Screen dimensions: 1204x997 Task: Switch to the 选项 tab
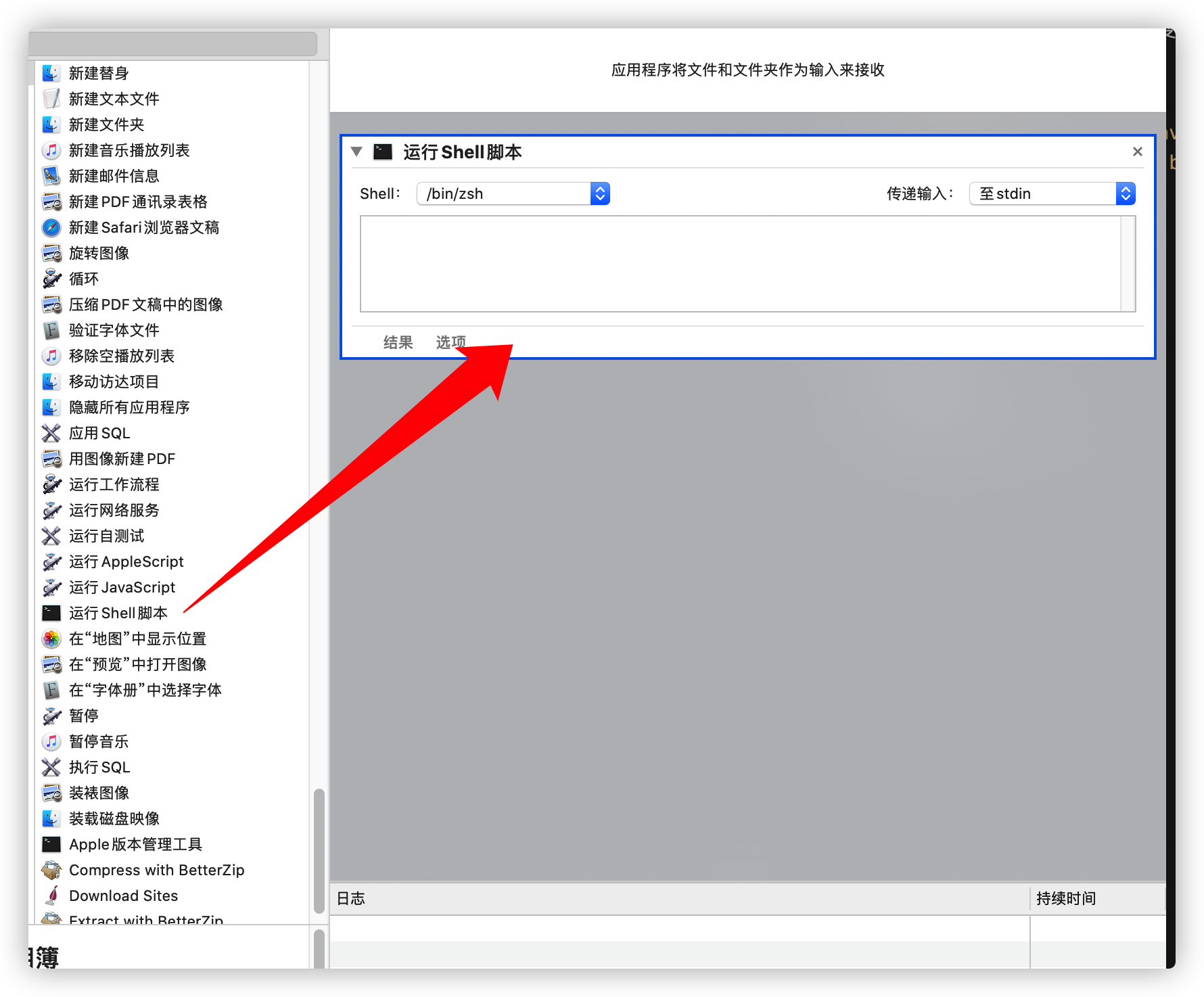[x=450, y=342]
